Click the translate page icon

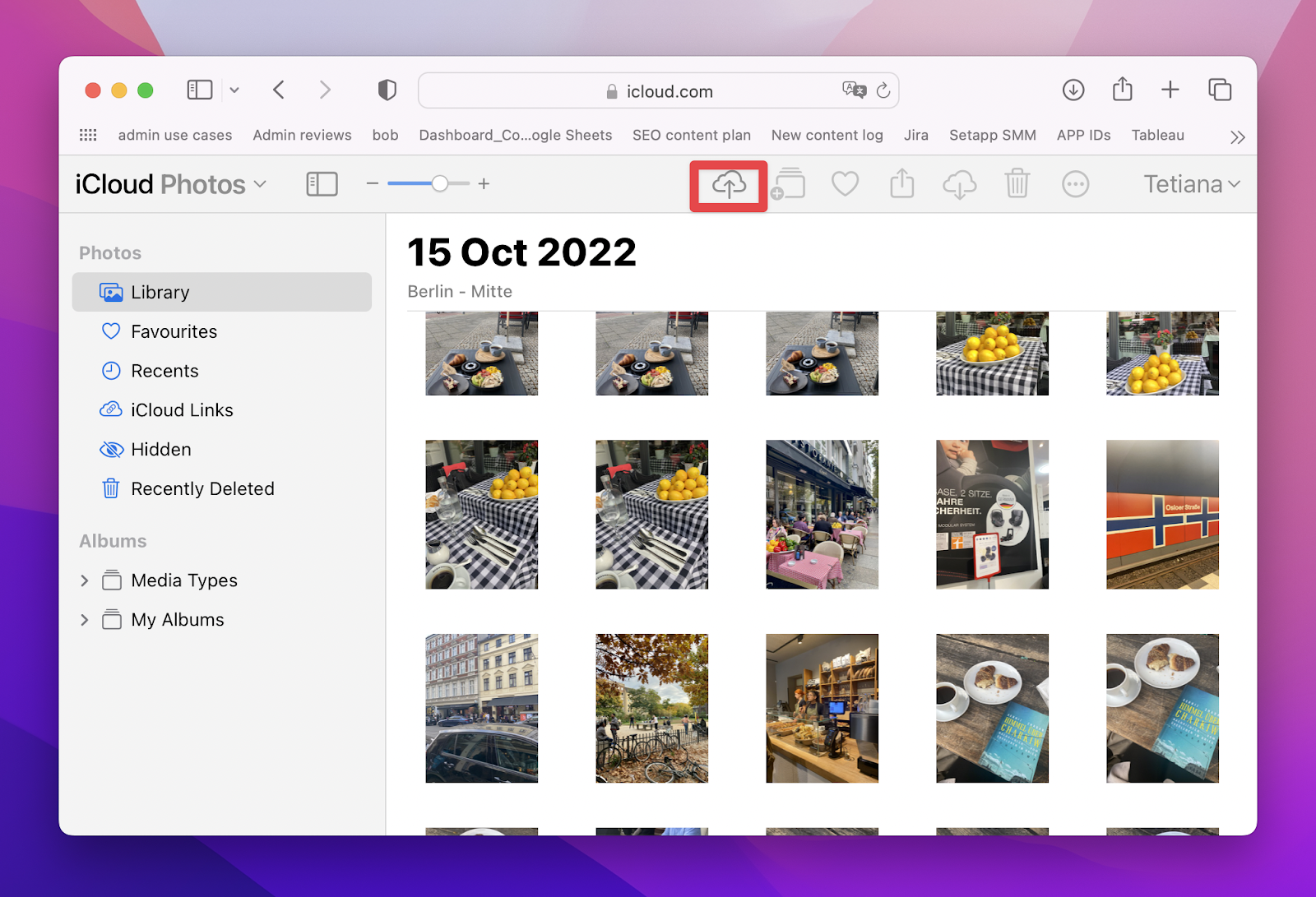(x=854, y=90)
